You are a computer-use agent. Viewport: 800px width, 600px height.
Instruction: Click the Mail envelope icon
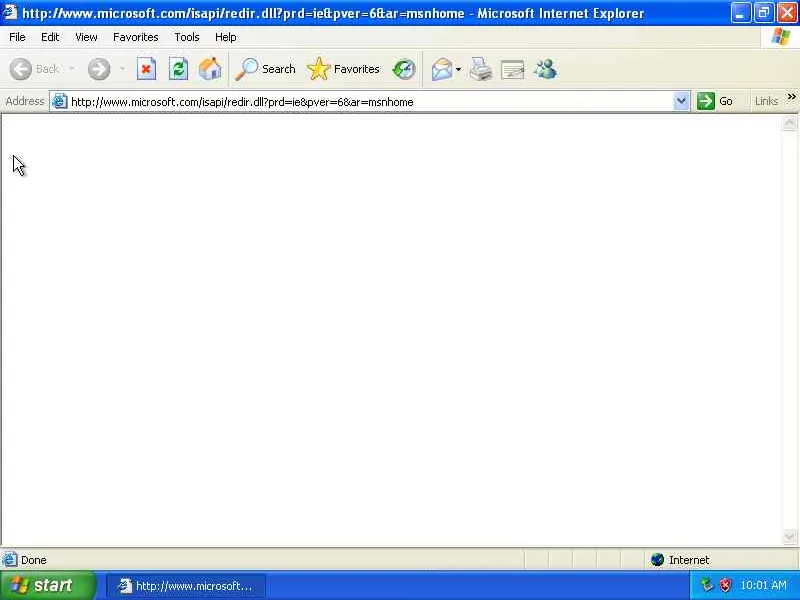click(x=442, y=69)
